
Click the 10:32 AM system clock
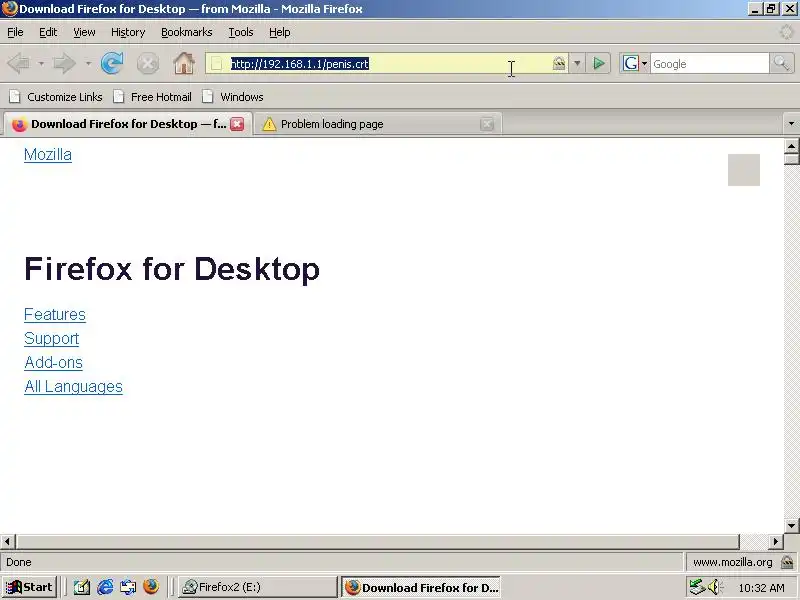coord(761,588)
